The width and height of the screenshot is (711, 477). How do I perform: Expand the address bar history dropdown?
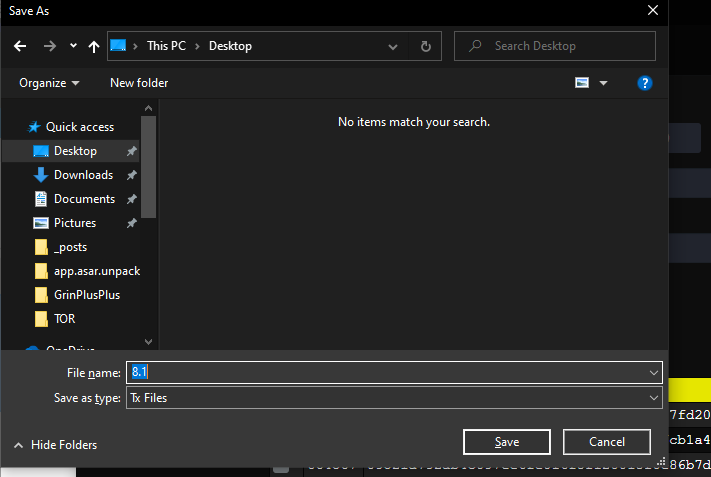(x=393, y=46)
